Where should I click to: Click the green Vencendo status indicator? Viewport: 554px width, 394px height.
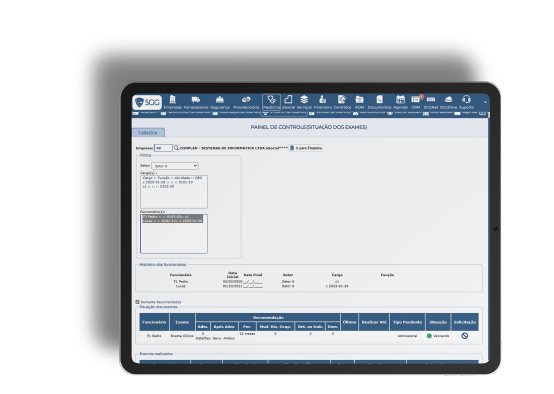(429, 336)
